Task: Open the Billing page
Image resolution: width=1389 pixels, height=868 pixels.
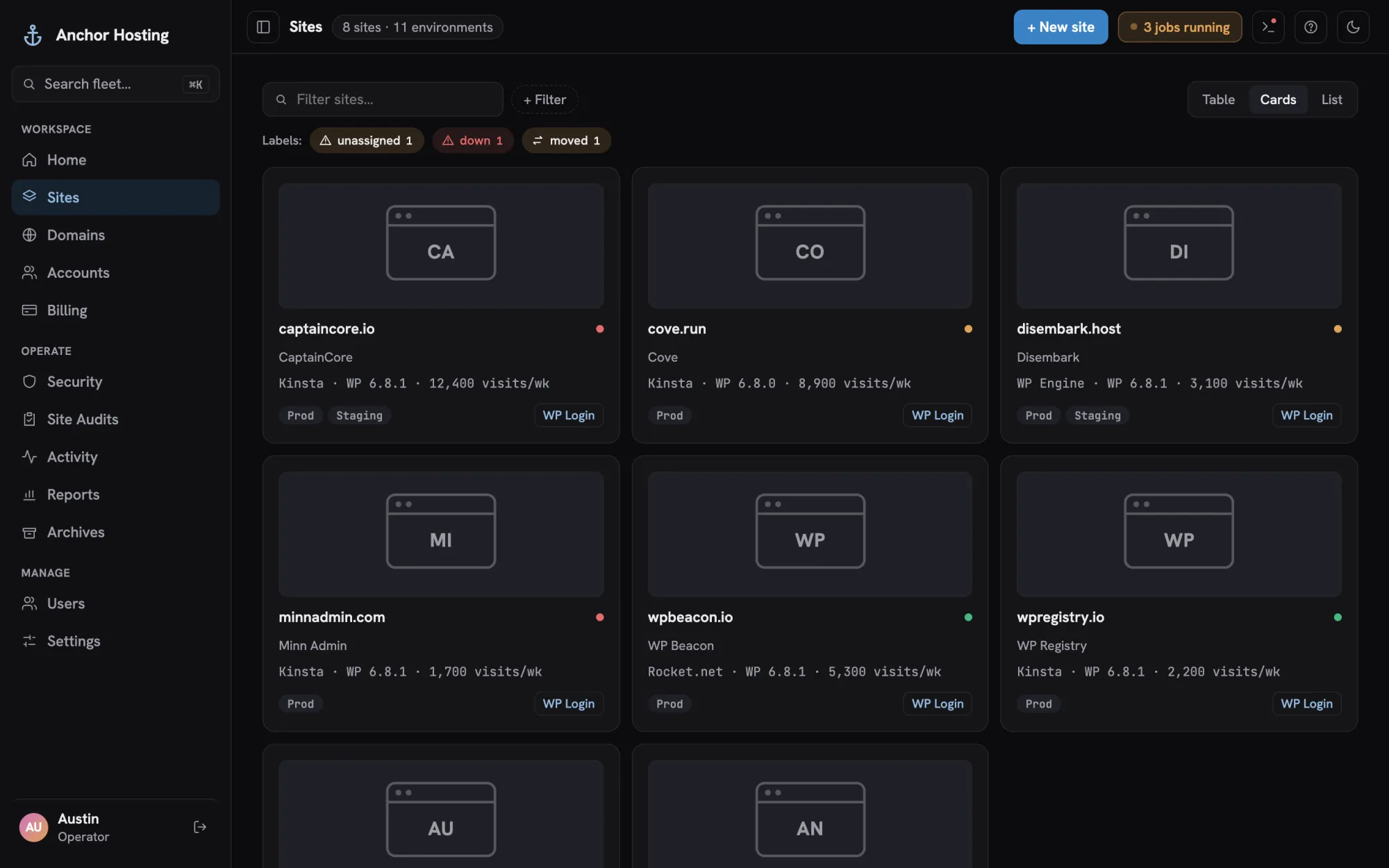Action: tap(115, 310)
